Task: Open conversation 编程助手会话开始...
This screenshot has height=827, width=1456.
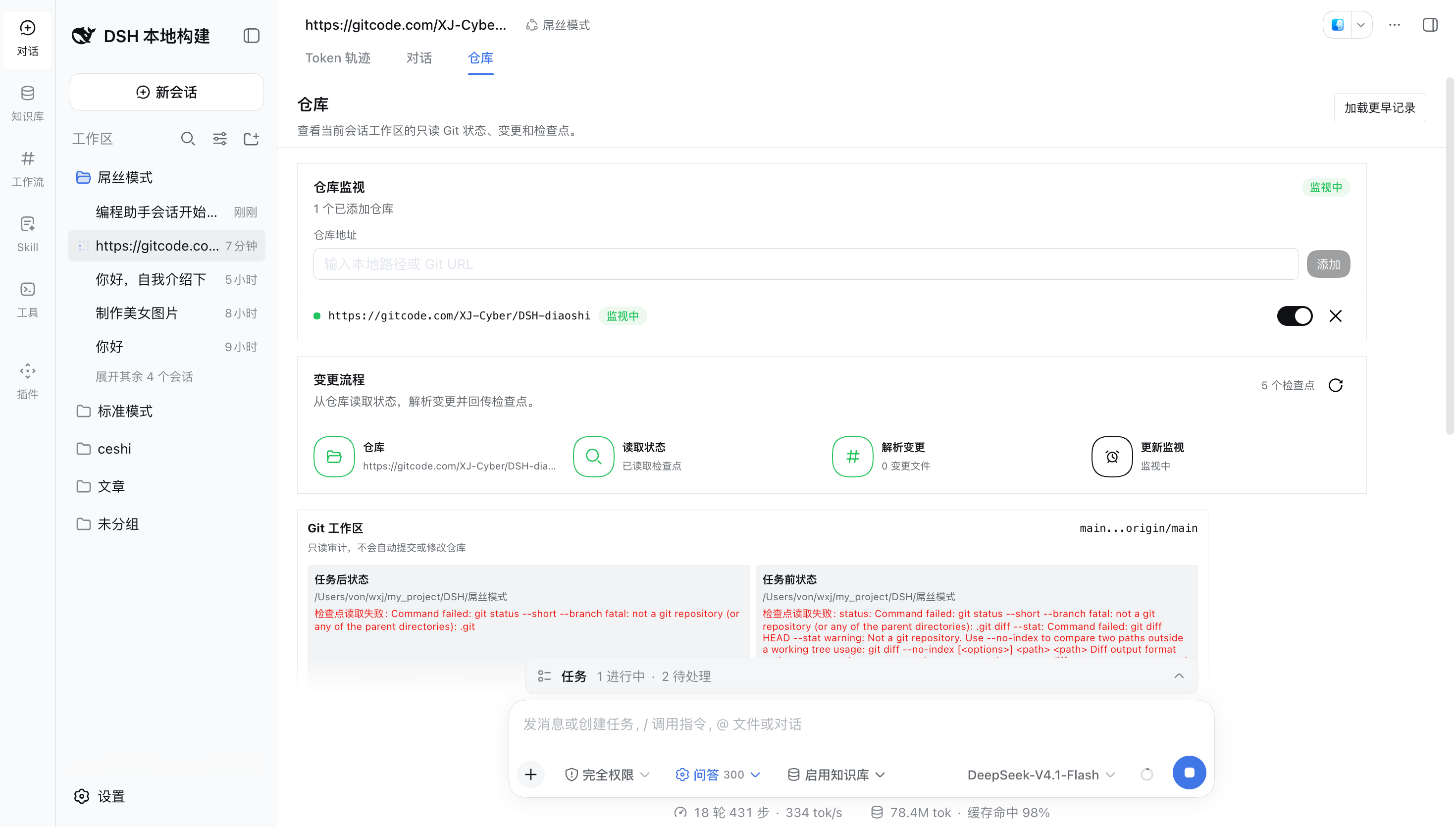Action: coord(166,212)
